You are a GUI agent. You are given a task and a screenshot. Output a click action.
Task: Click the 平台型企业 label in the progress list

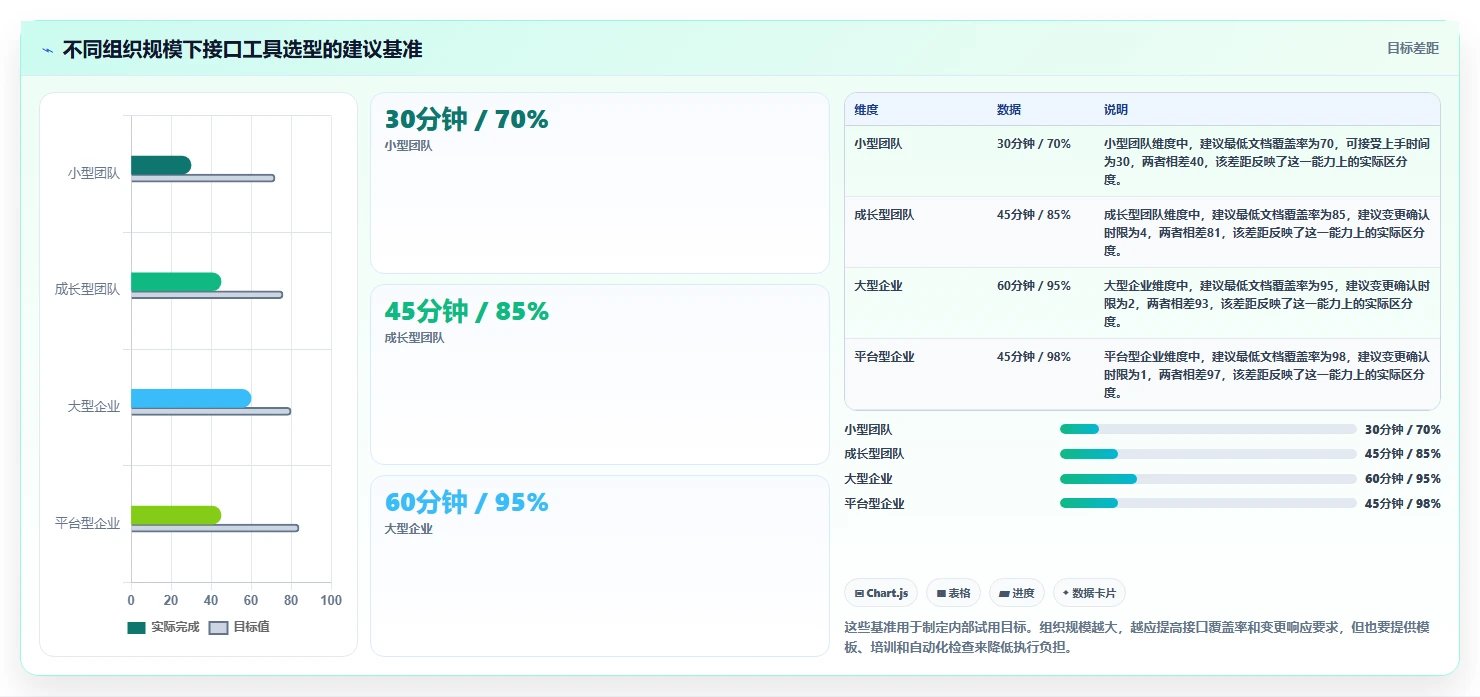(874, 504)
